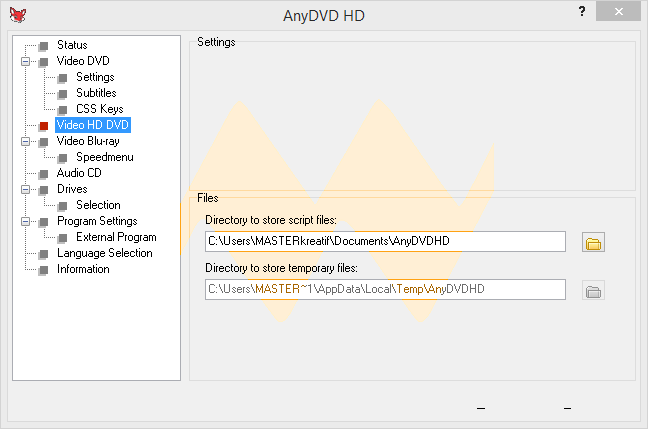Click the grey icon beside Information
Image resolution: width=648 pixels, height=429 pixels.
click(x=43, y=270)
